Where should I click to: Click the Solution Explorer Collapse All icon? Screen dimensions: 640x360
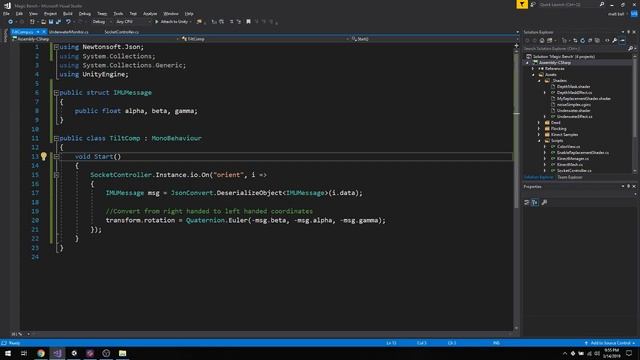tap(590, 40)
